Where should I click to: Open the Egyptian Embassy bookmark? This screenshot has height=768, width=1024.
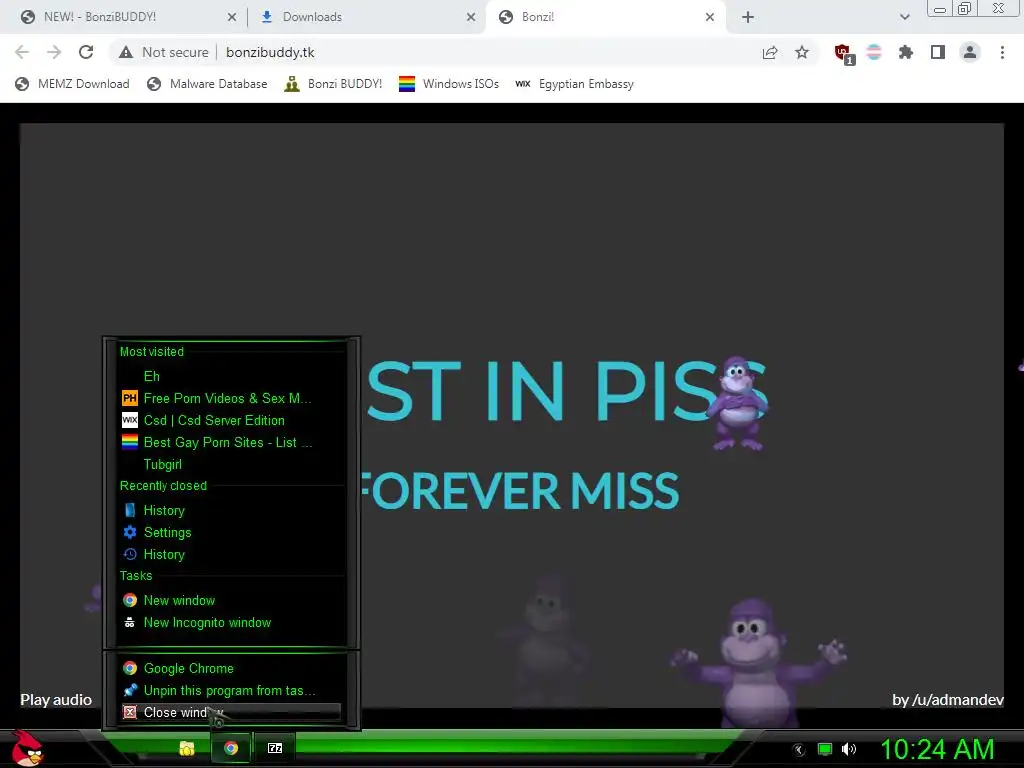click(x=574, y=84)
